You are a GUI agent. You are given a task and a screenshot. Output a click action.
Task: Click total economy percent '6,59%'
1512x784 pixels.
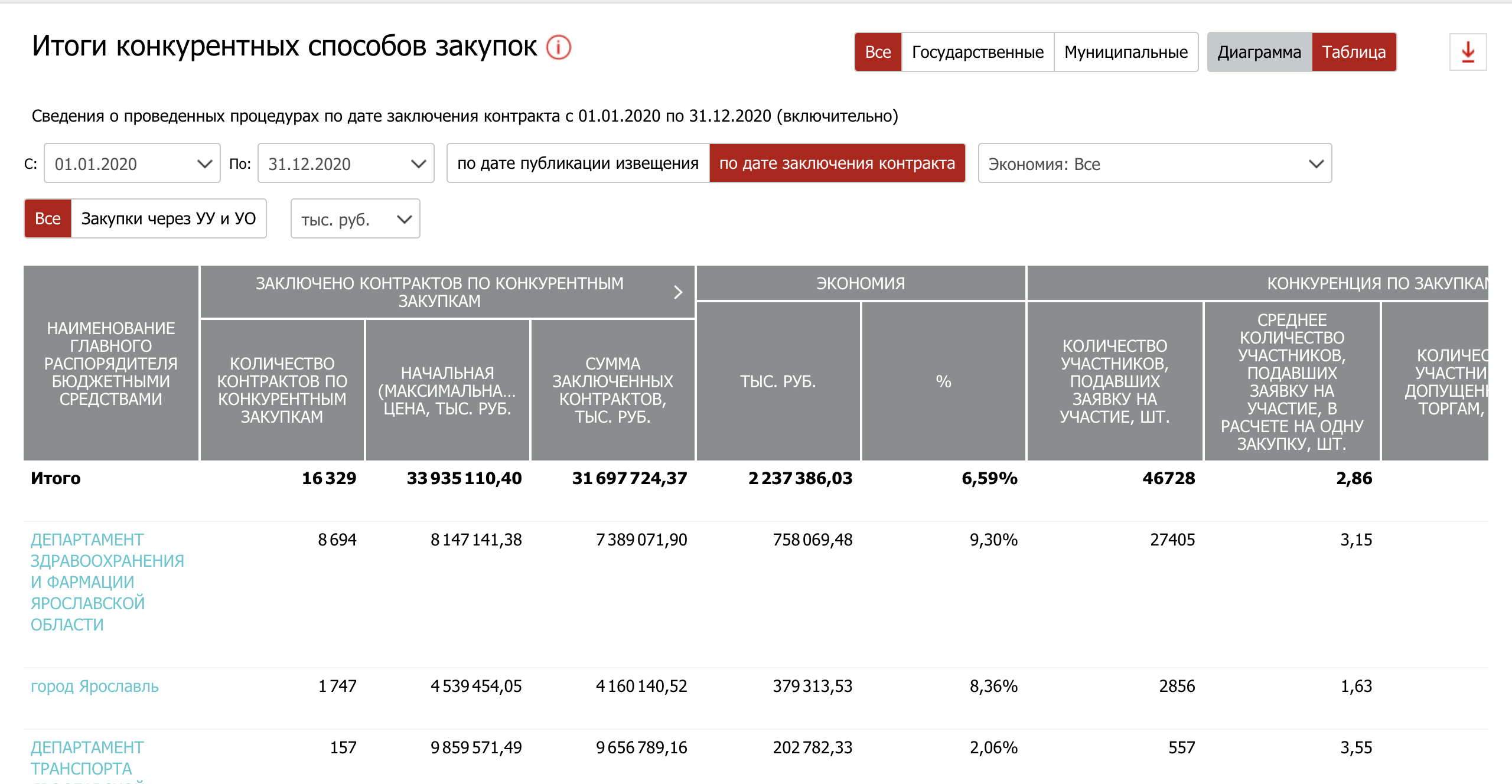(x=989, y=478)
